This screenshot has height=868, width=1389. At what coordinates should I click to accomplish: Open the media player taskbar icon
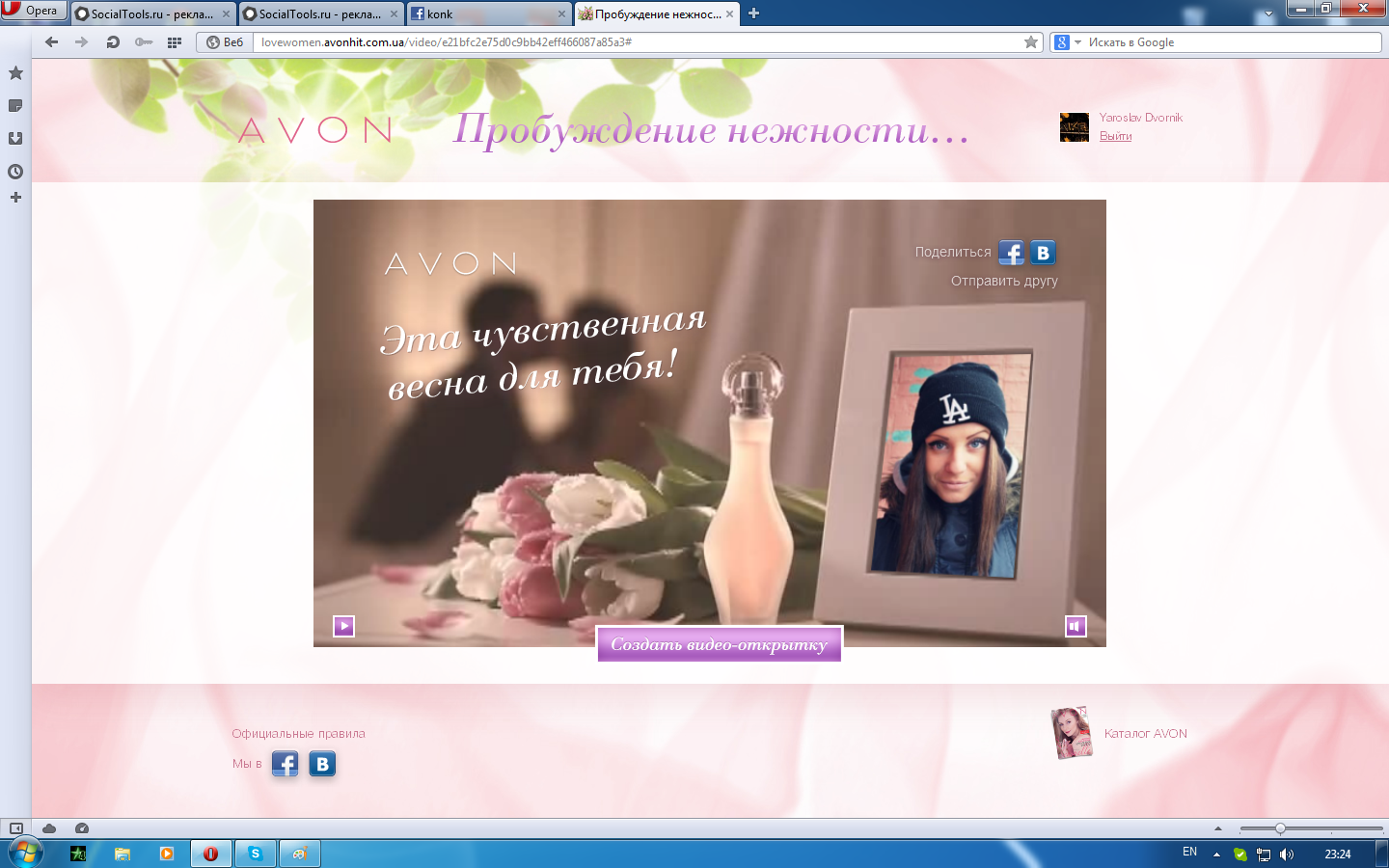tap(167, 854)
